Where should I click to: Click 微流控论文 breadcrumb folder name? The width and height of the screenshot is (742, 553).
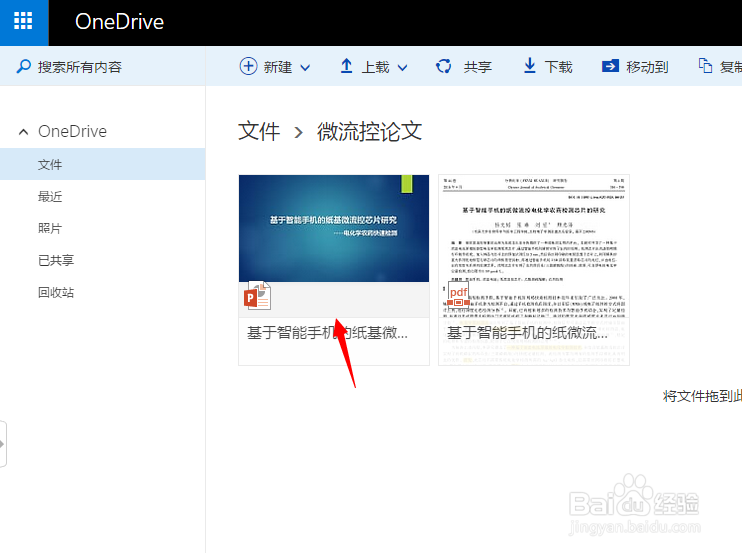click(x=369, y=131)
